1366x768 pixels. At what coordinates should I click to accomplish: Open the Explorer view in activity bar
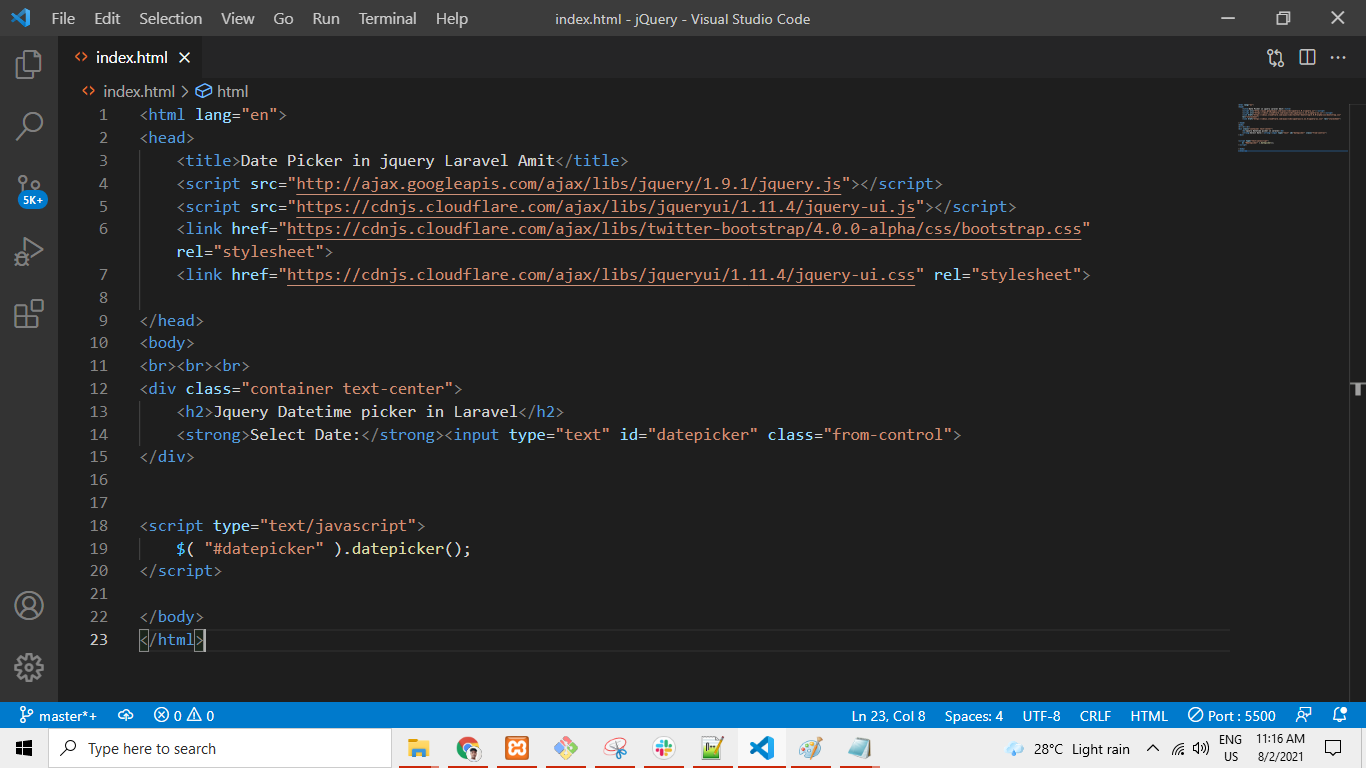(29, 65)
